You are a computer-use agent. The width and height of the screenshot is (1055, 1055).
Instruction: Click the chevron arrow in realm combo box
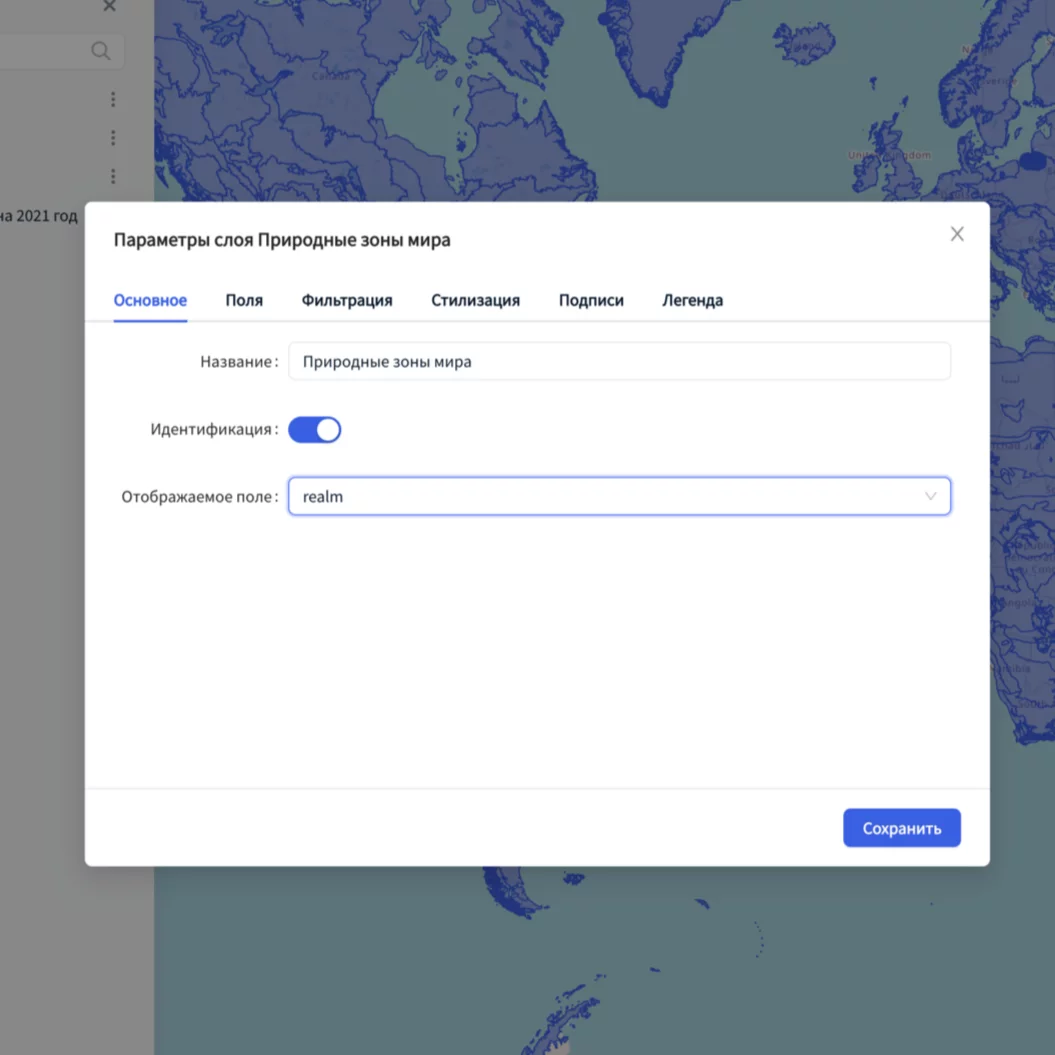point(930,497)
